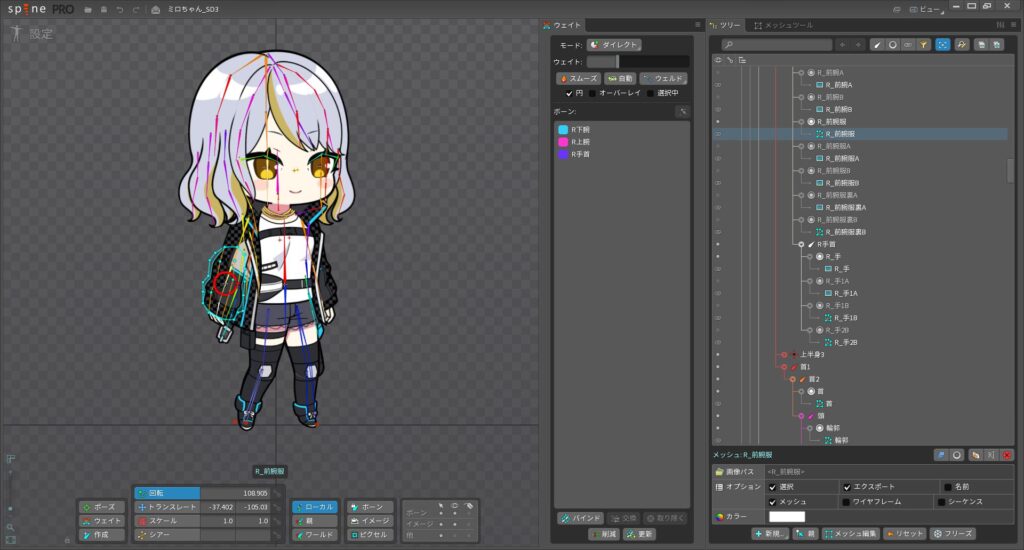Open project with the folder icon
The width and height of the screenshot is (1024, 550).
(x=88, y=10)
